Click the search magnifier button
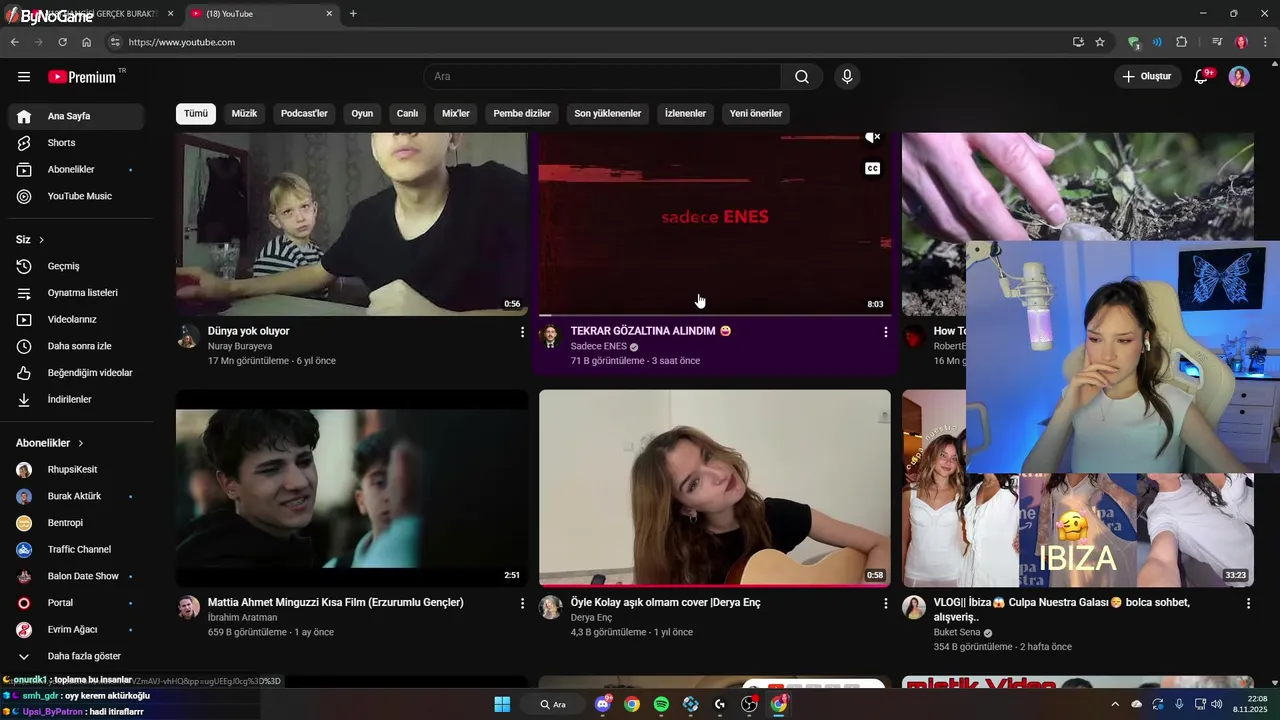1280x720 pixels. pos(802,77)
